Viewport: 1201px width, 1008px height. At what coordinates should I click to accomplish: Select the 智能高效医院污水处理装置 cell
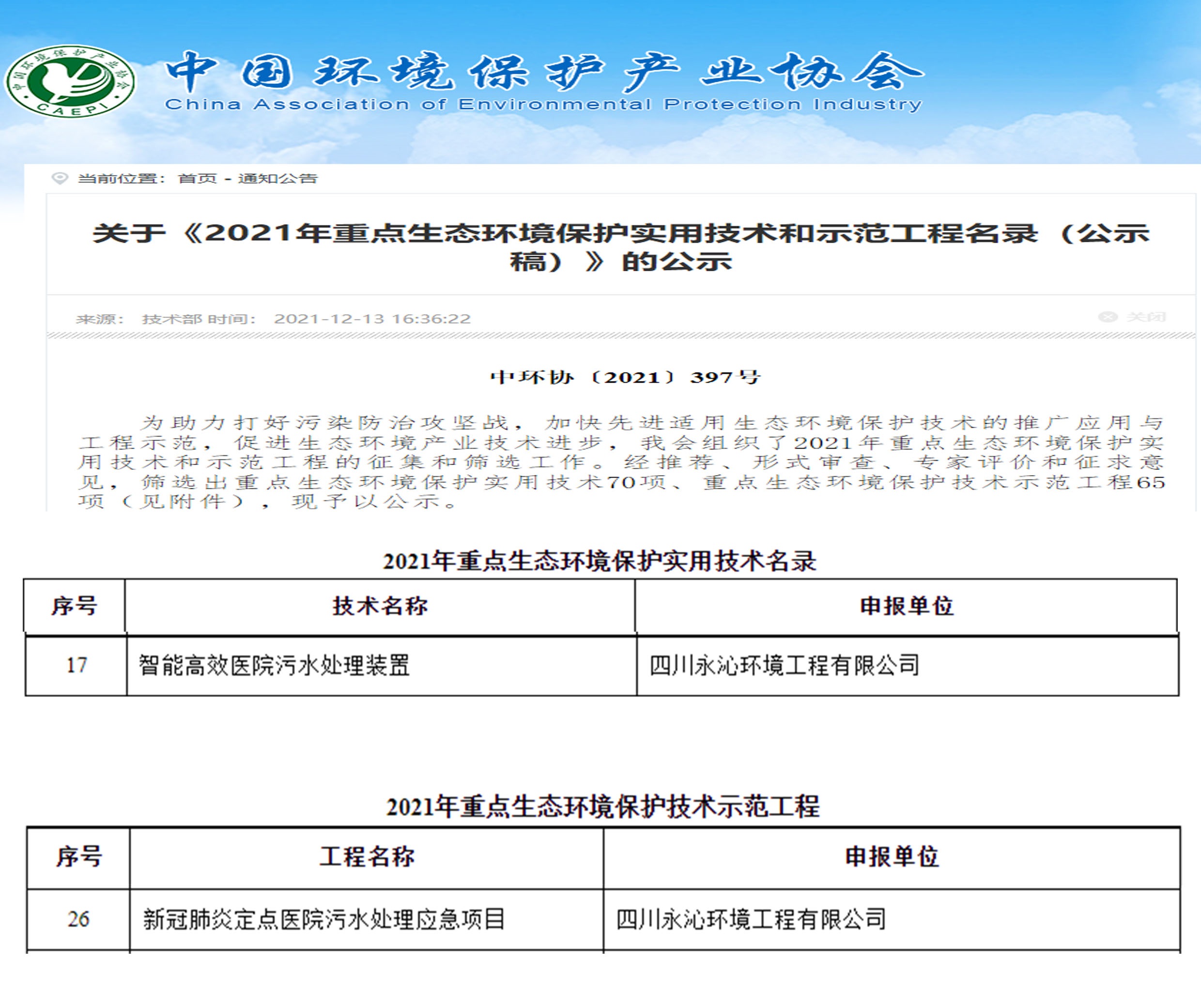(275, 666)
